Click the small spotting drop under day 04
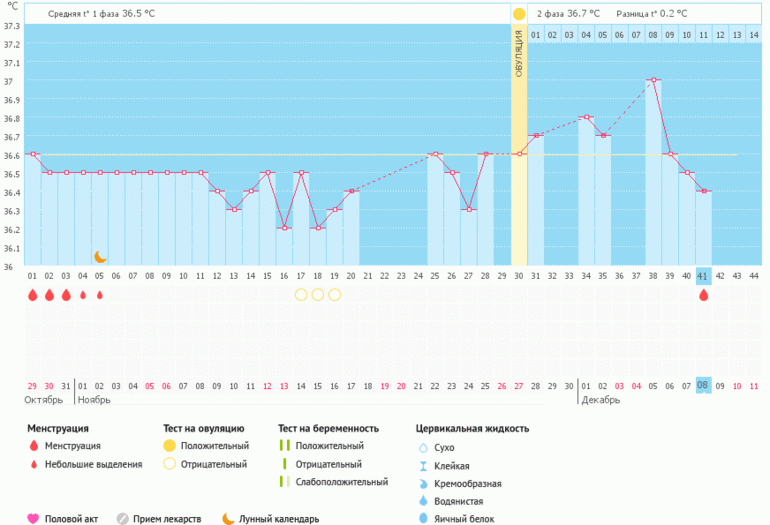The width and height of the screenshot is (770, 525). point(83,295)
